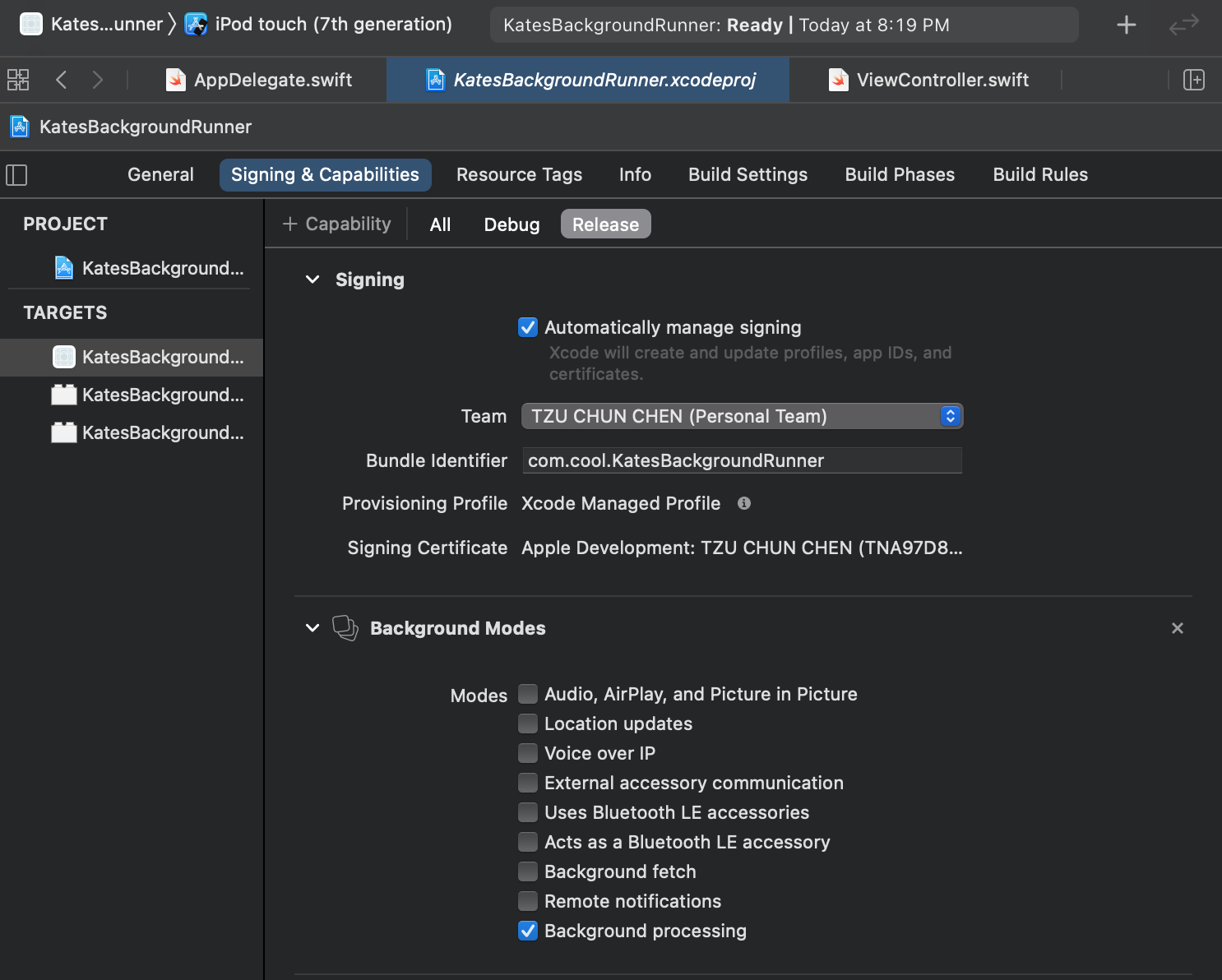Image resolution: width=1222 pixels, height=980 pixels.
Task: Click the TARGETS heading in the sidebar
Action: coord(65,312)
